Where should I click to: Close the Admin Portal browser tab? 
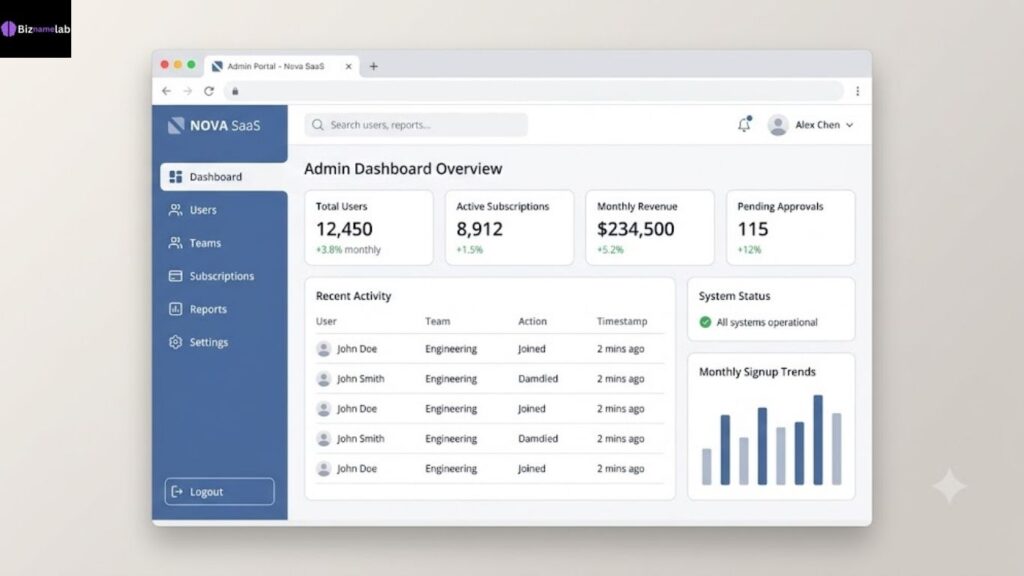pyautogui.click(x=348, y=66)
